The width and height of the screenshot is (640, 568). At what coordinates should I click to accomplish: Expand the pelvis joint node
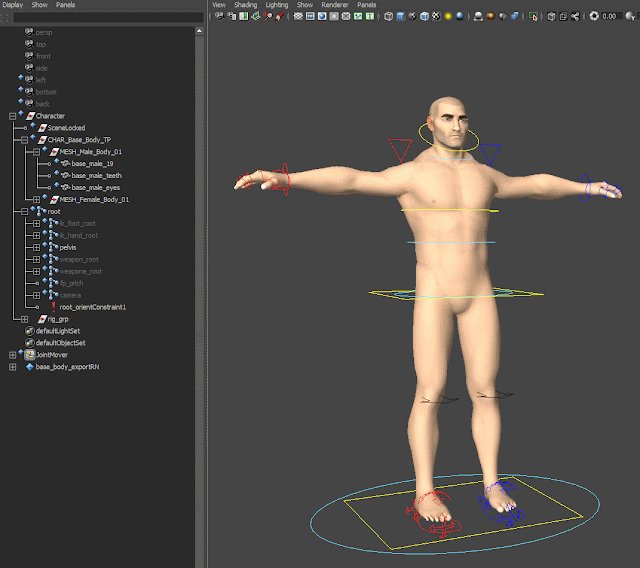36,247
